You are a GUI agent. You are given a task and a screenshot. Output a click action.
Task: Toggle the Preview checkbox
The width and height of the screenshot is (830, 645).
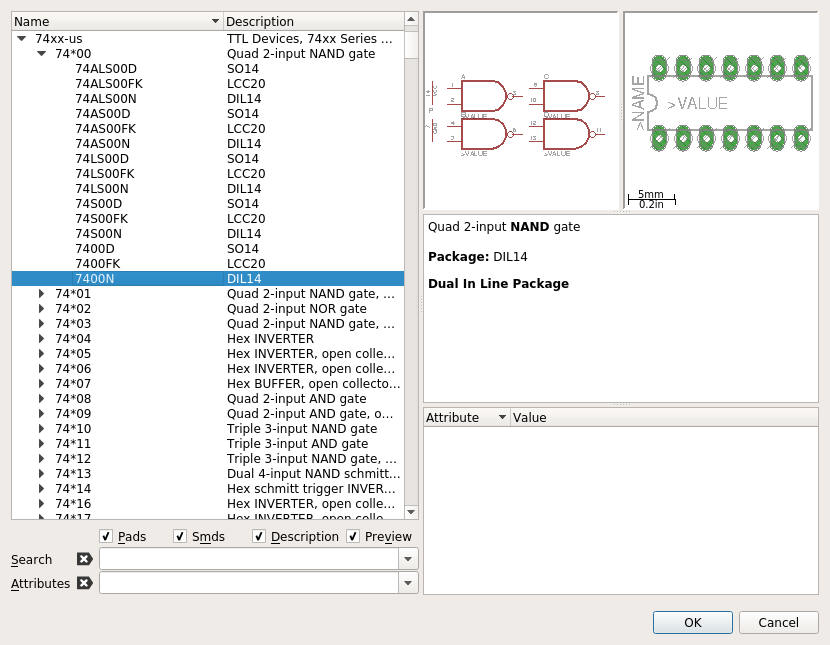353,537
